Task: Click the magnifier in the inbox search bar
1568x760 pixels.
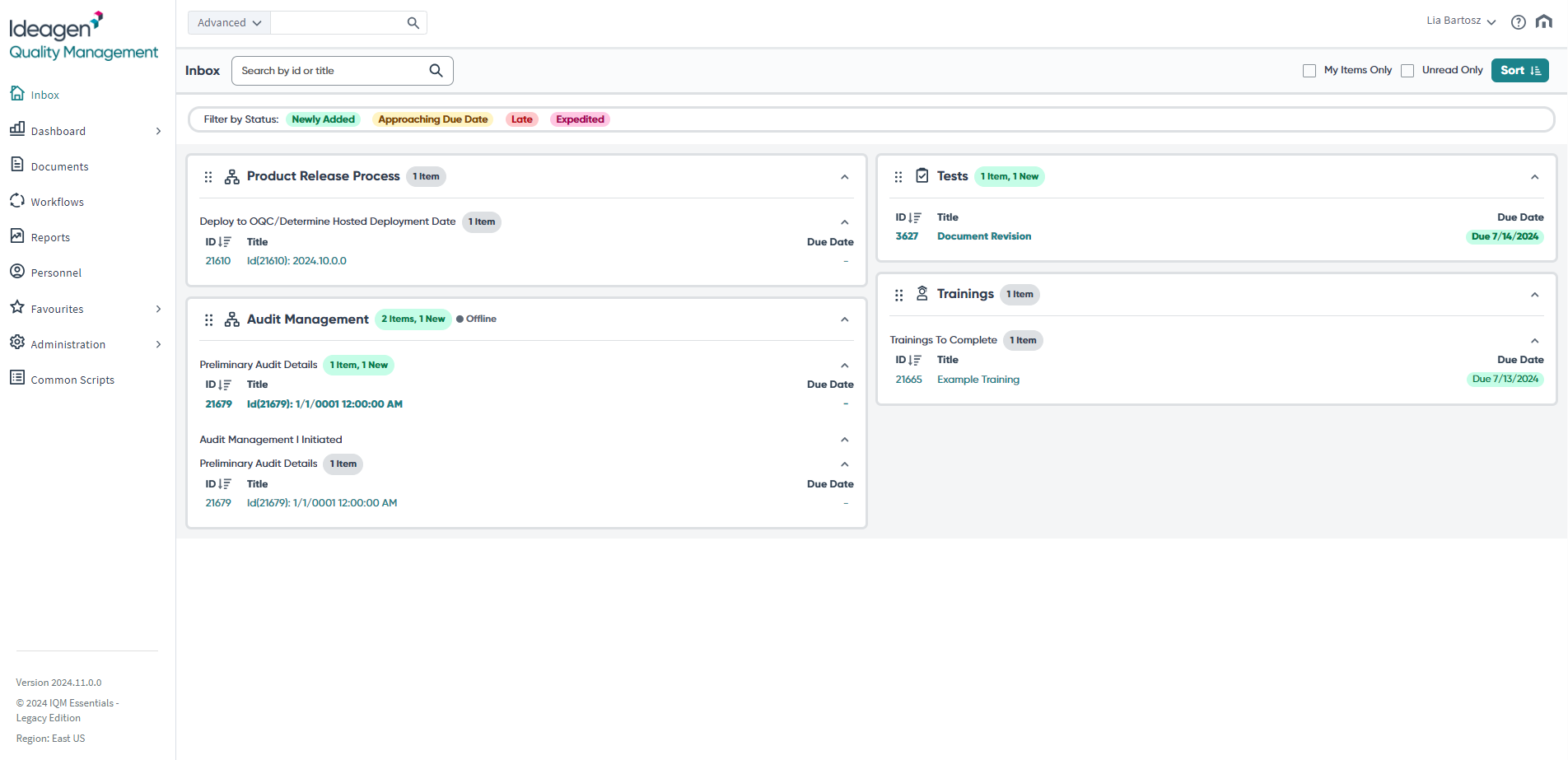Action: point(436,70)
